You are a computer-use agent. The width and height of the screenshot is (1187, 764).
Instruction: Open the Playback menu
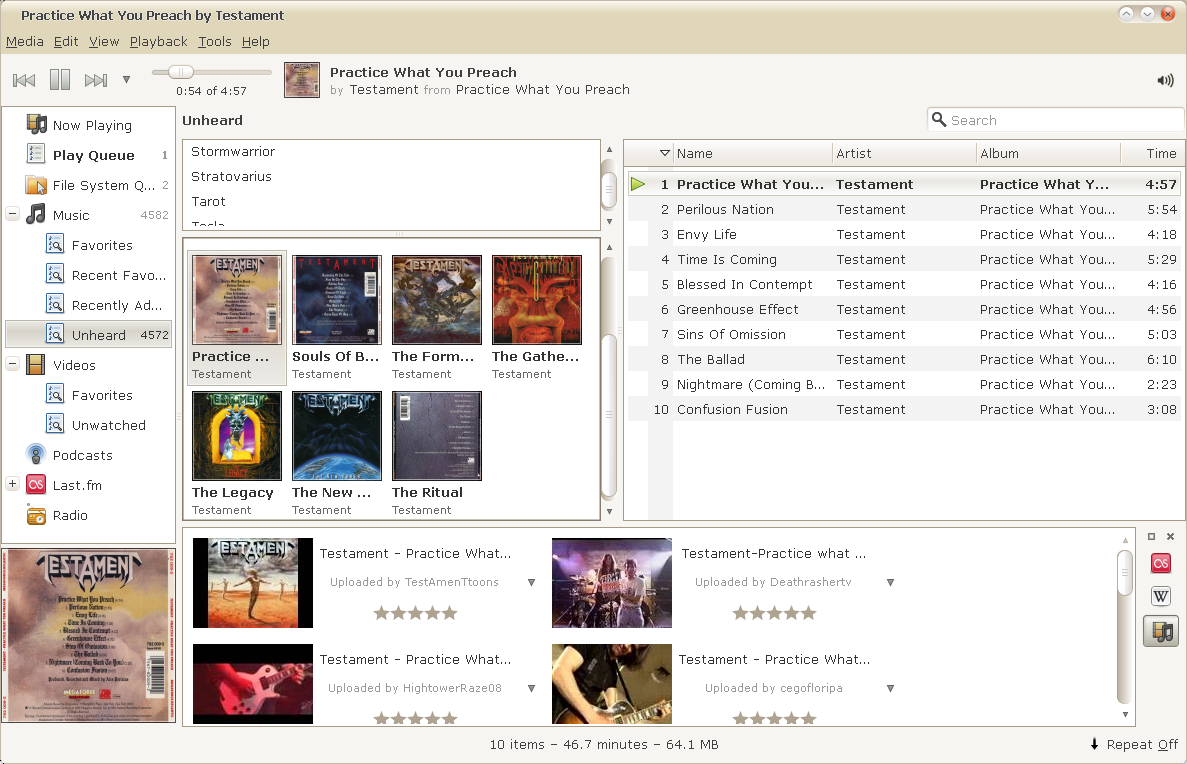pyautogui.click(x=158, y=42)
